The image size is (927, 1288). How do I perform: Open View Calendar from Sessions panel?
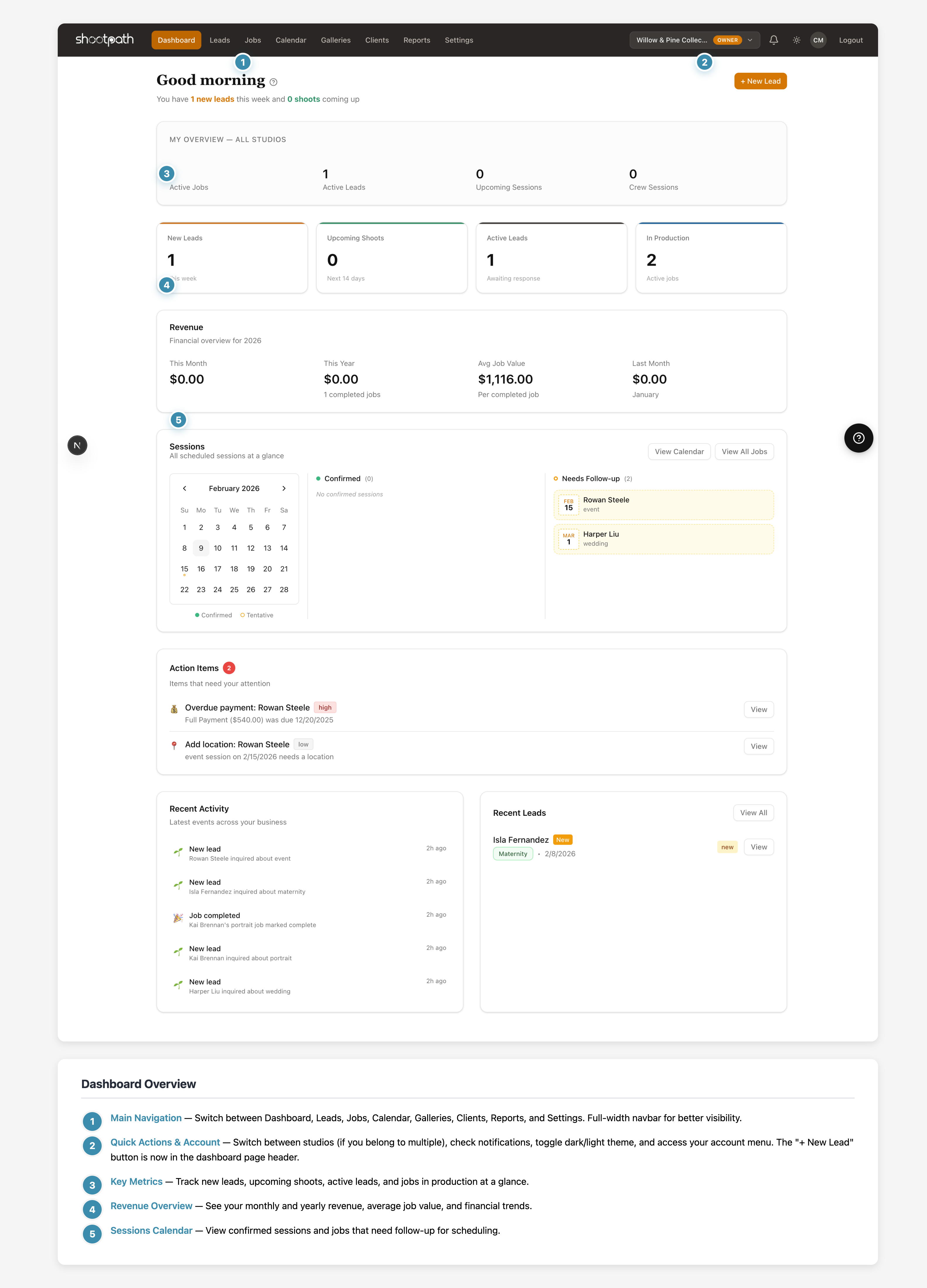679,451
